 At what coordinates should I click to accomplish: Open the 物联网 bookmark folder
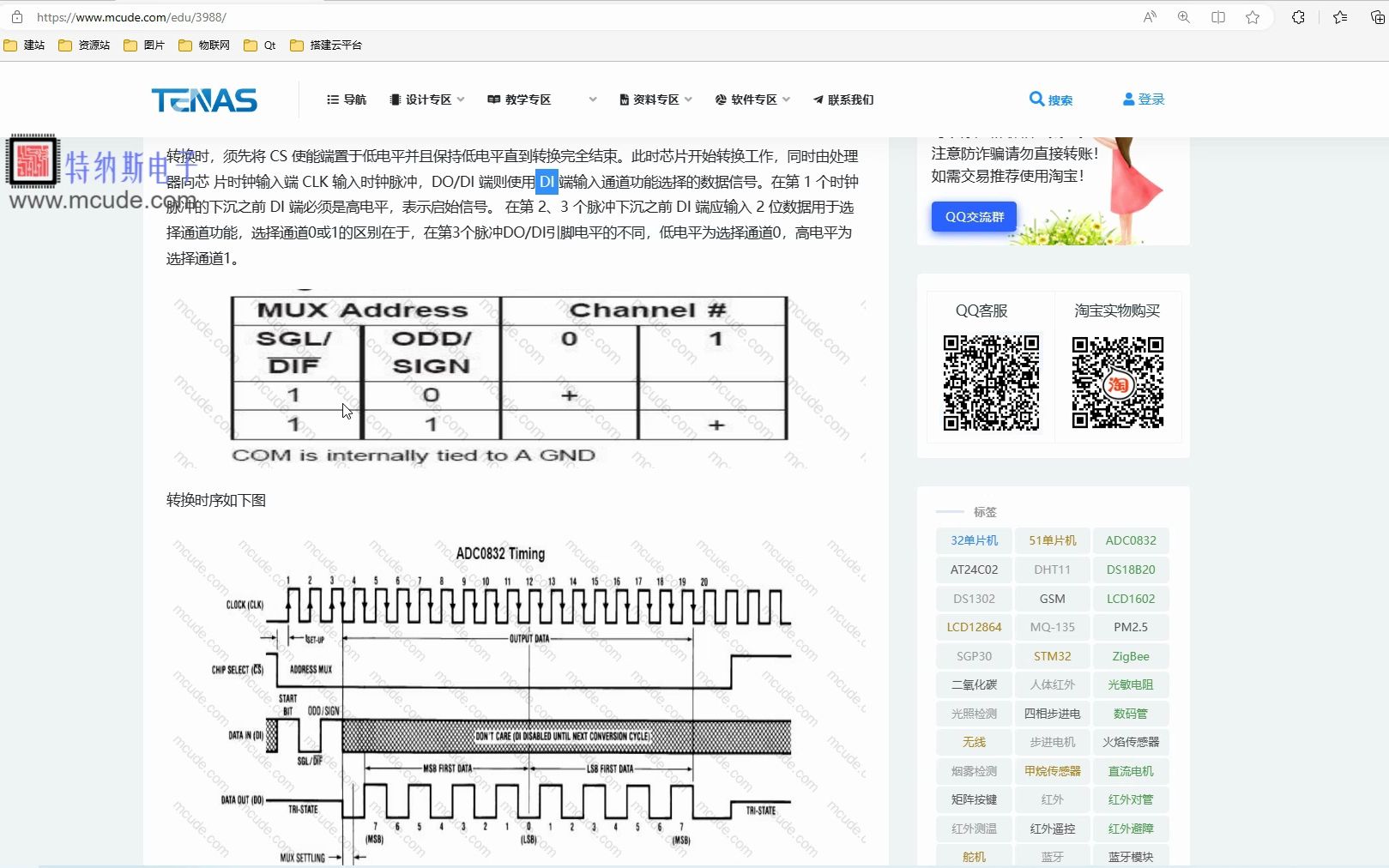204,45
